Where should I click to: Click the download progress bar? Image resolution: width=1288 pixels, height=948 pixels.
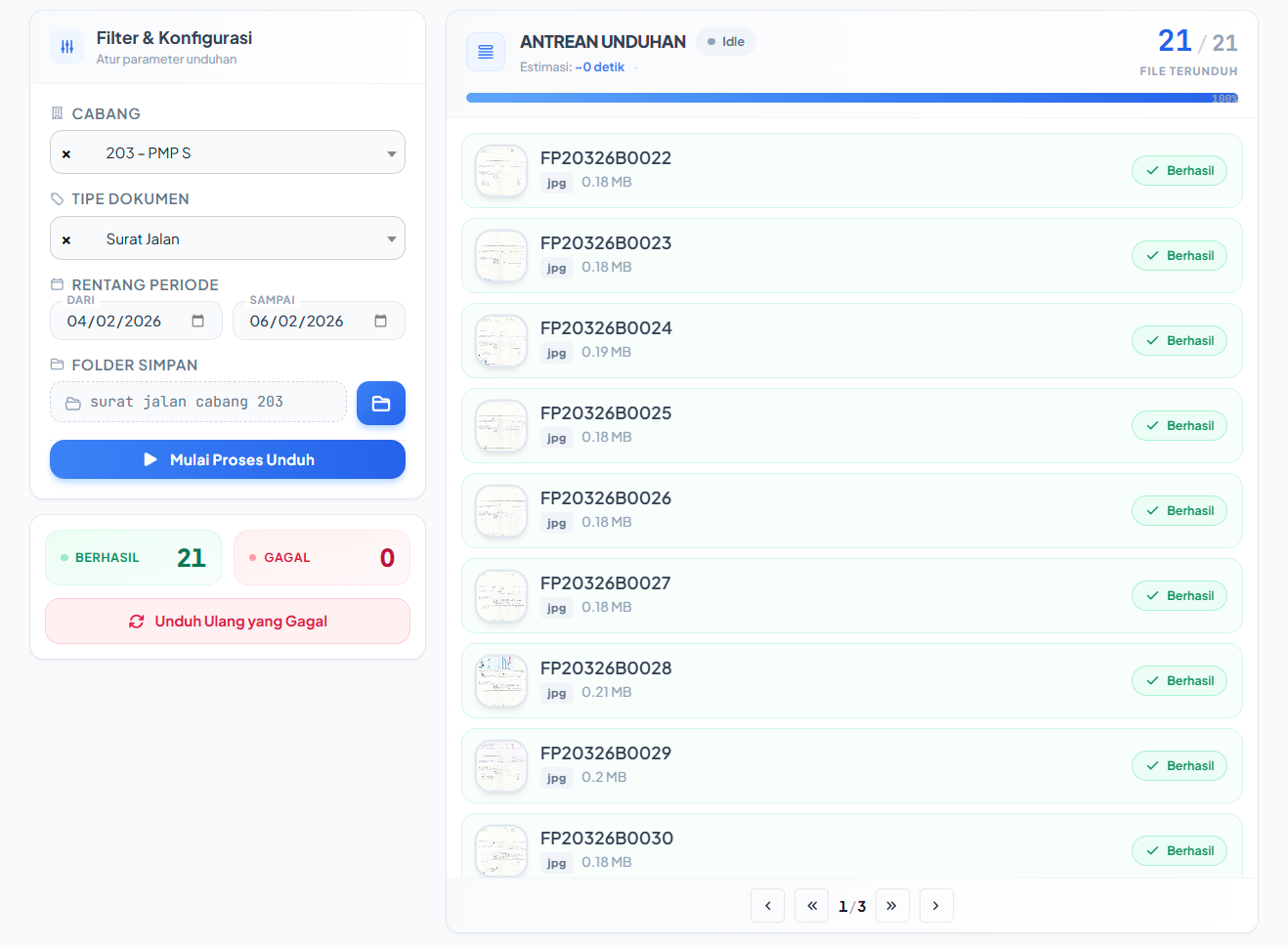(851, 98)
